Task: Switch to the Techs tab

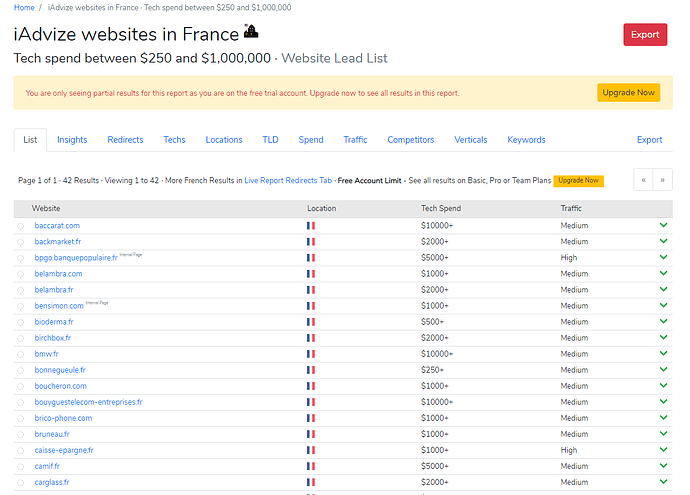Action: tap(174, 140)
